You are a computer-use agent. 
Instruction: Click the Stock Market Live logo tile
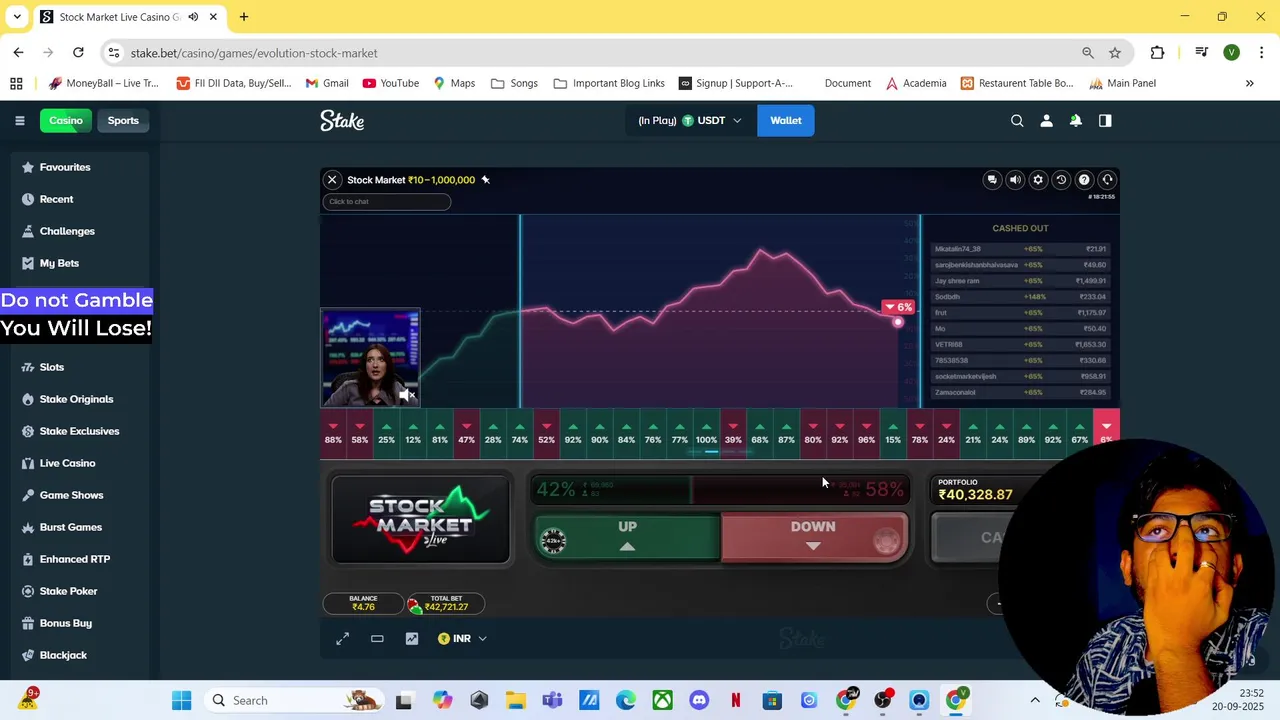point(420,520)
